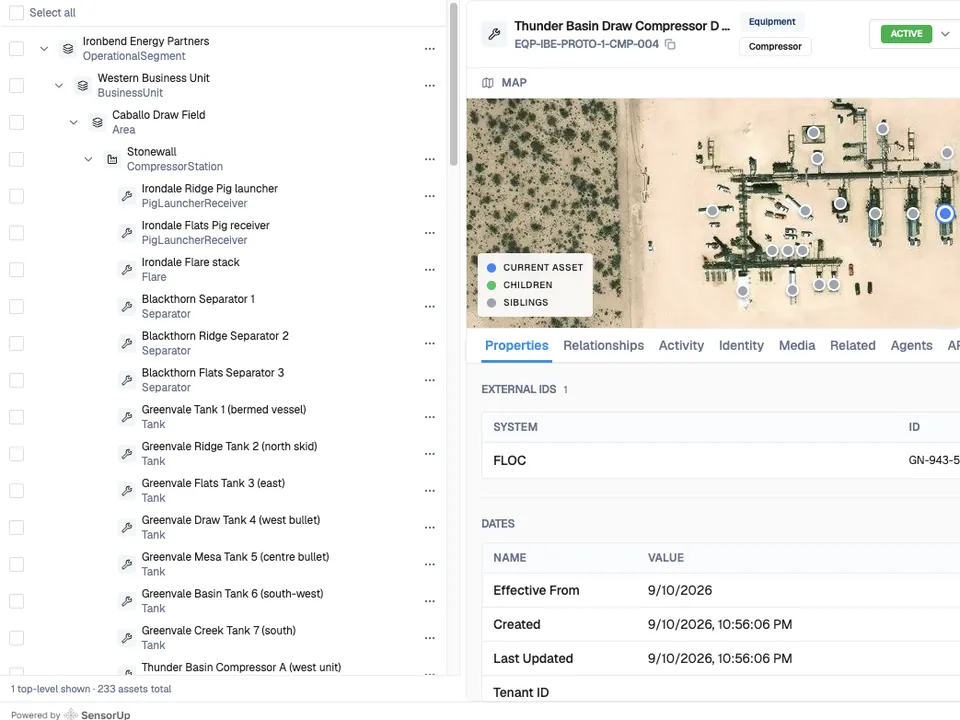The height and width of the screenshot is (720, 960).
Task: Open the ACTIVE status dropdown arrow
Action: [x=945, y=34]
